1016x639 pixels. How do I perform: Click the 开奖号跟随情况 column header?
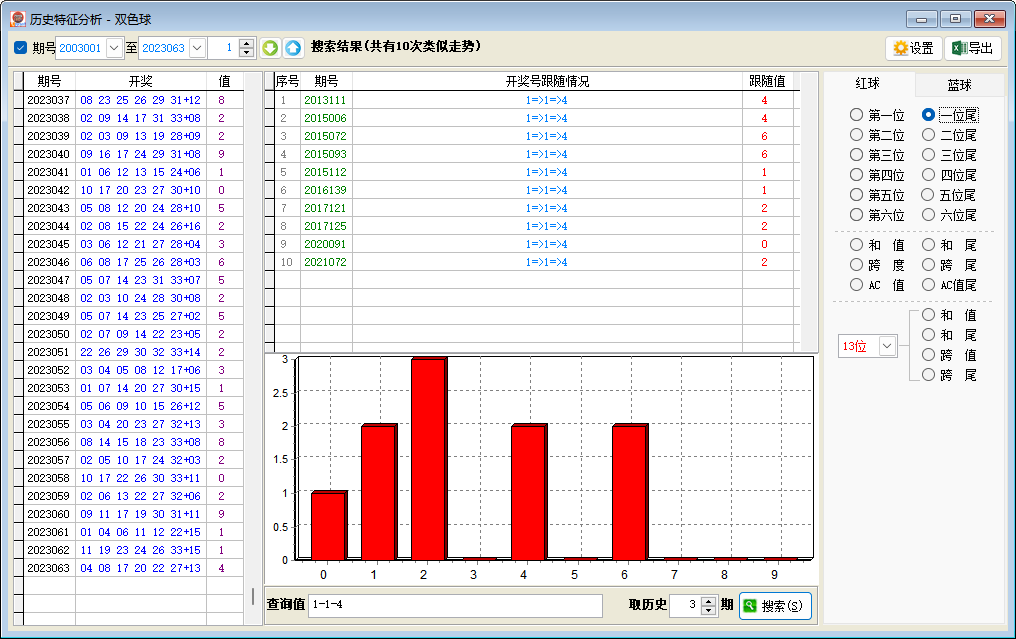(547, 81)
